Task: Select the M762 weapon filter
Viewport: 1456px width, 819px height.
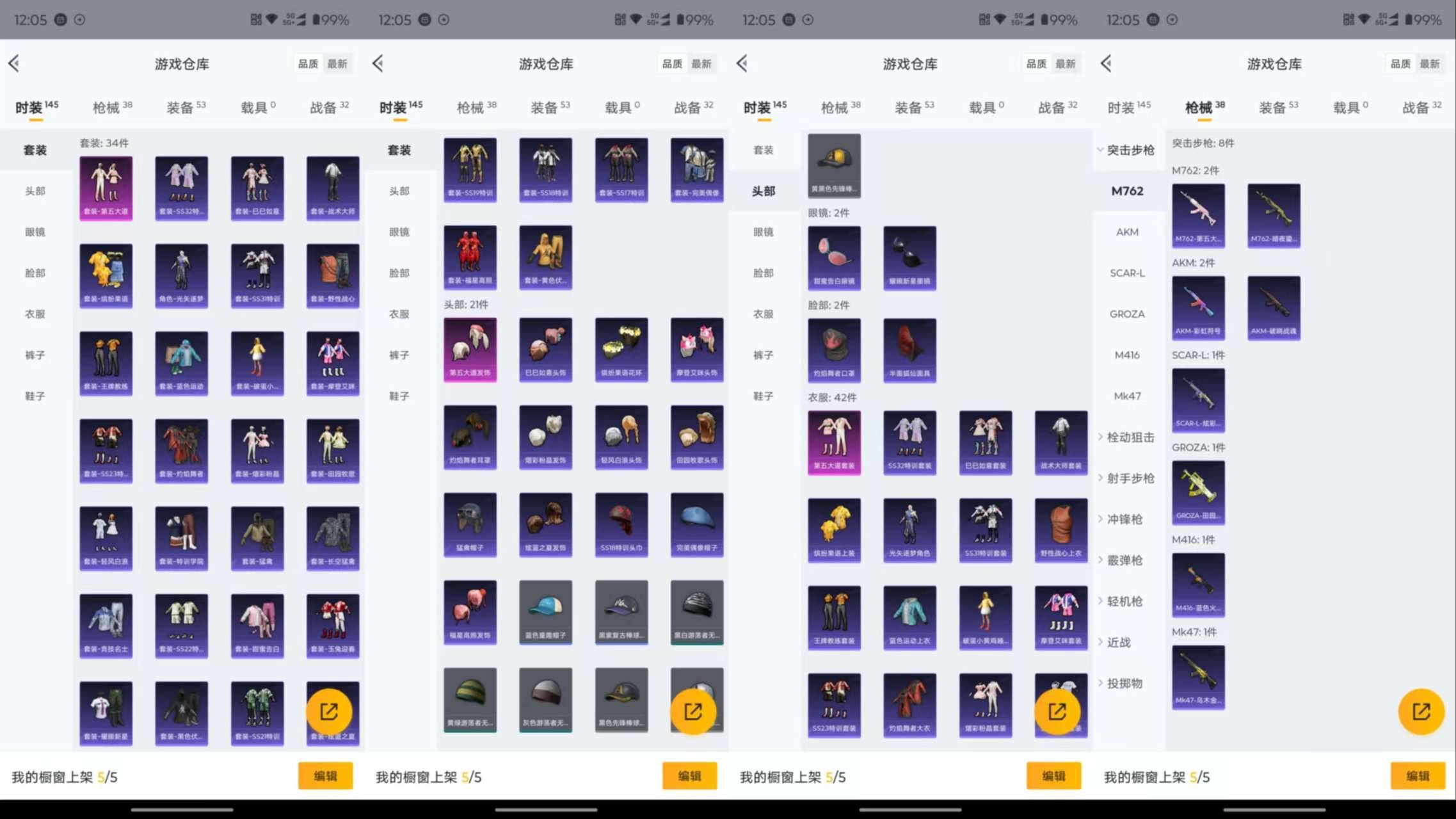Action: coord(1127,191)
